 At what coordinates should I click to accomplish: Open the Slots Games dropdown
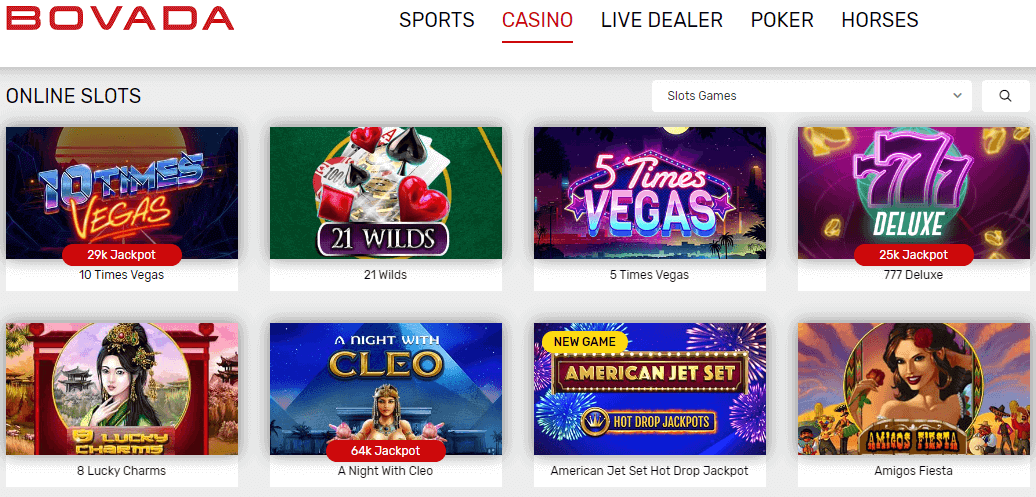(x=811, y=96)
